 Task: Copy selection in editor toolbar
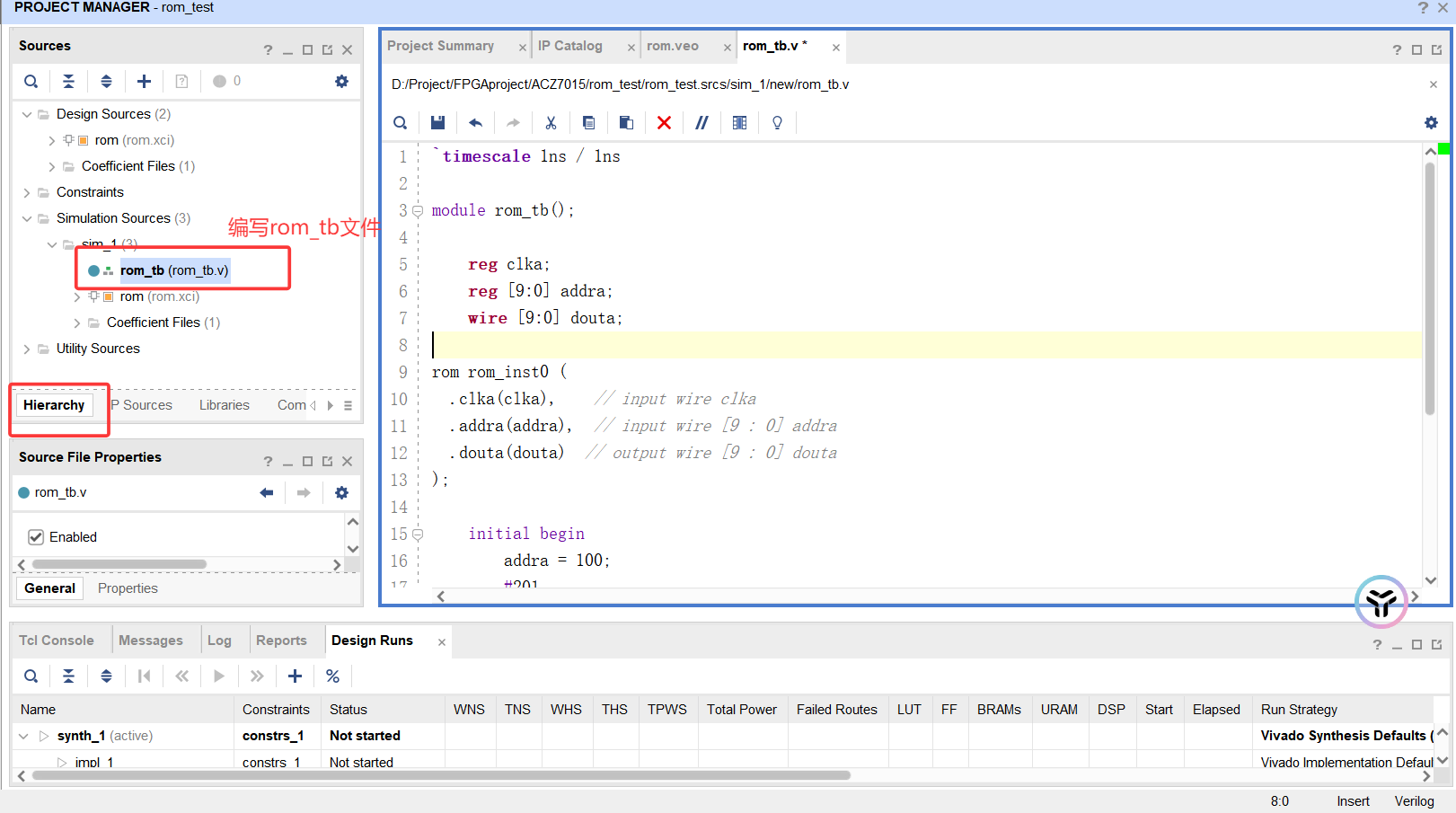tap(588, 123)
